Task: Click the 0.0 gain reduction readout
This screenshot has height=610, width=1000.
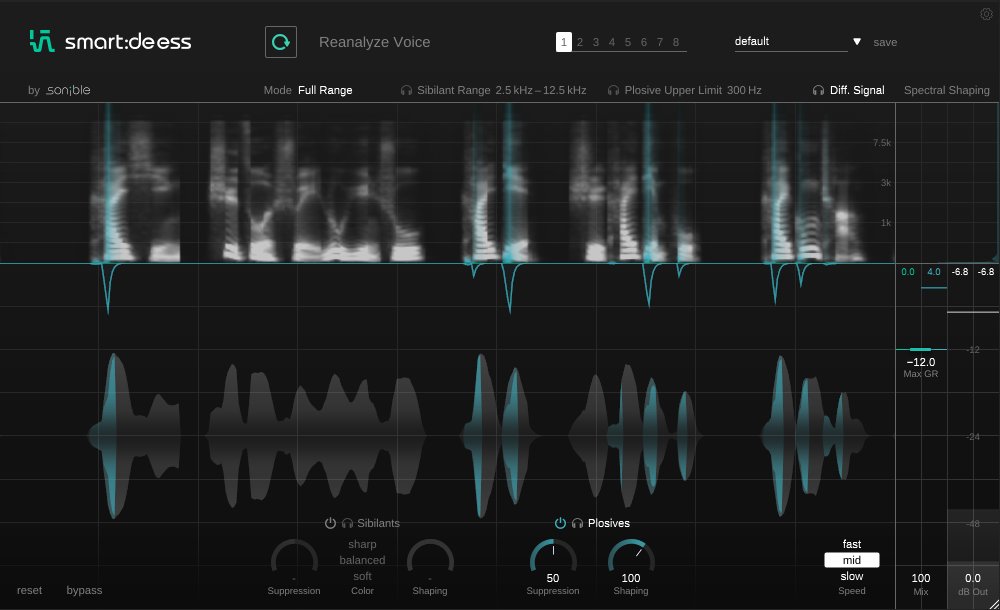Action: pos(908,272)
